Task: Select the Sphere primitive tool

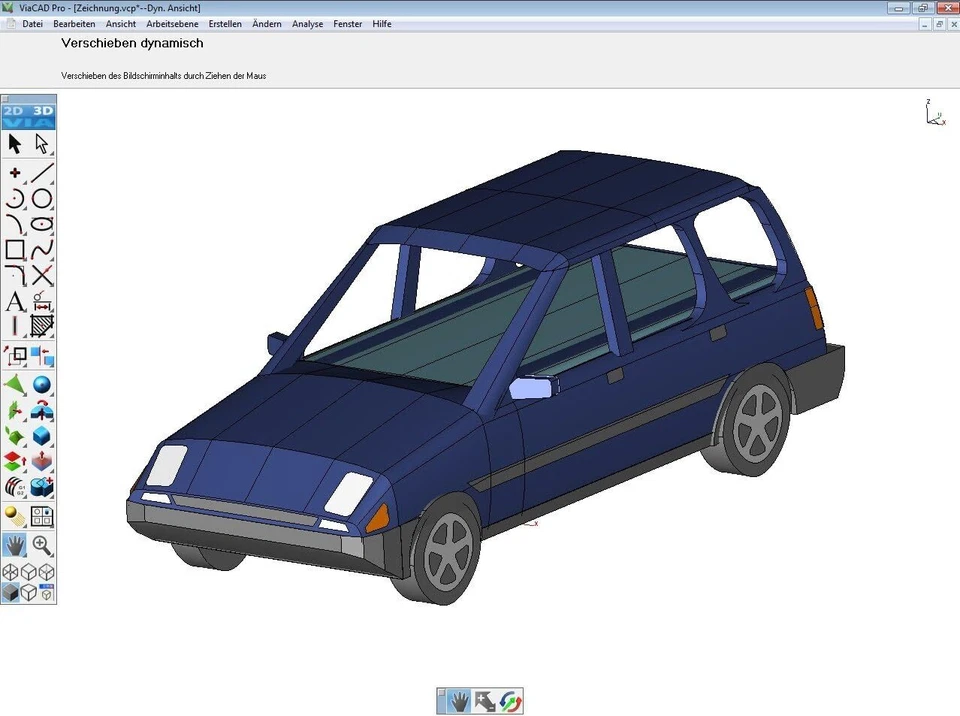Action: pyautogui.click(x=42, y=383)
